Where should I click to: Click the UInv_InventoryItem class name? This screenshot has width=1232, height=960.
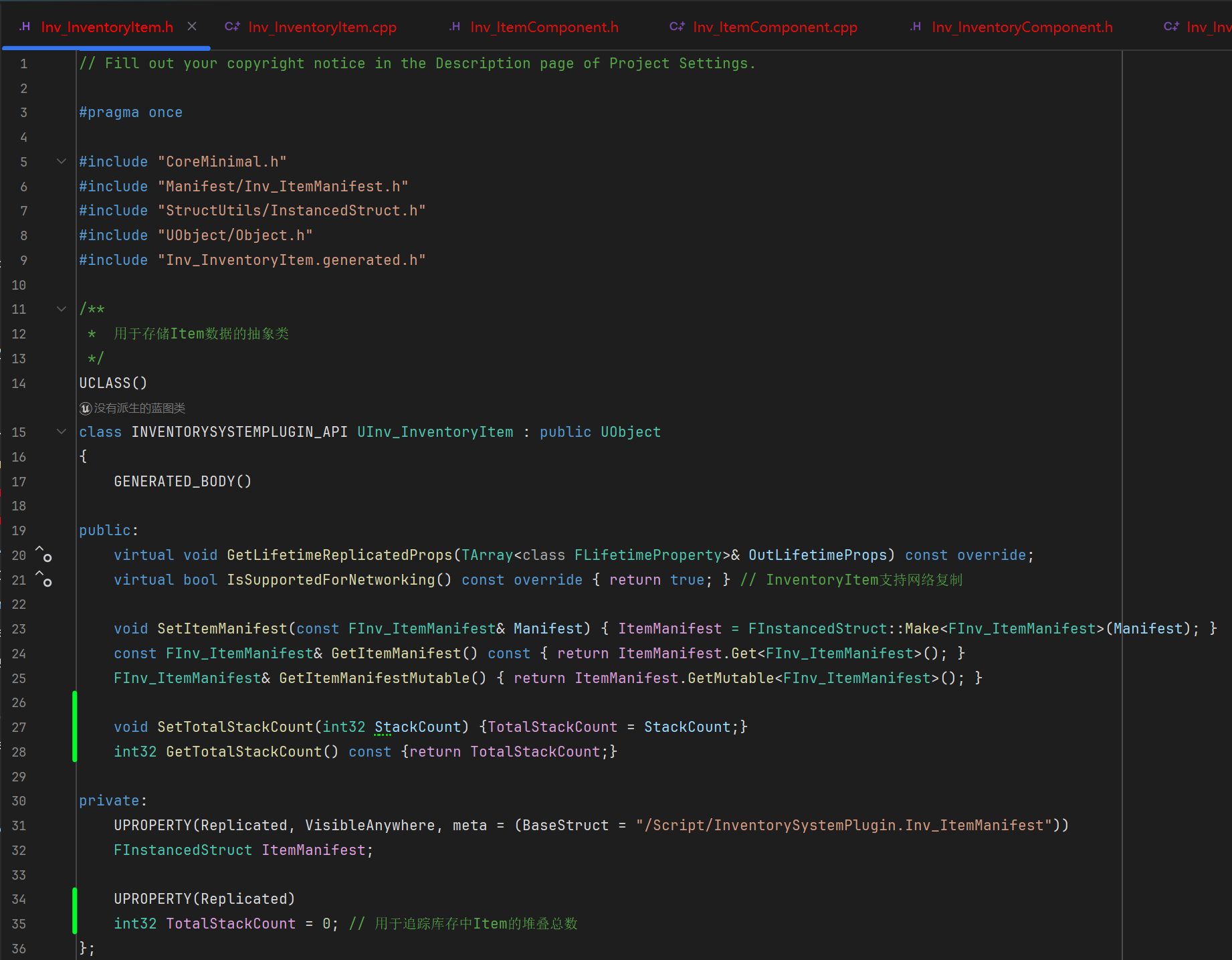[x=435, y=432]
